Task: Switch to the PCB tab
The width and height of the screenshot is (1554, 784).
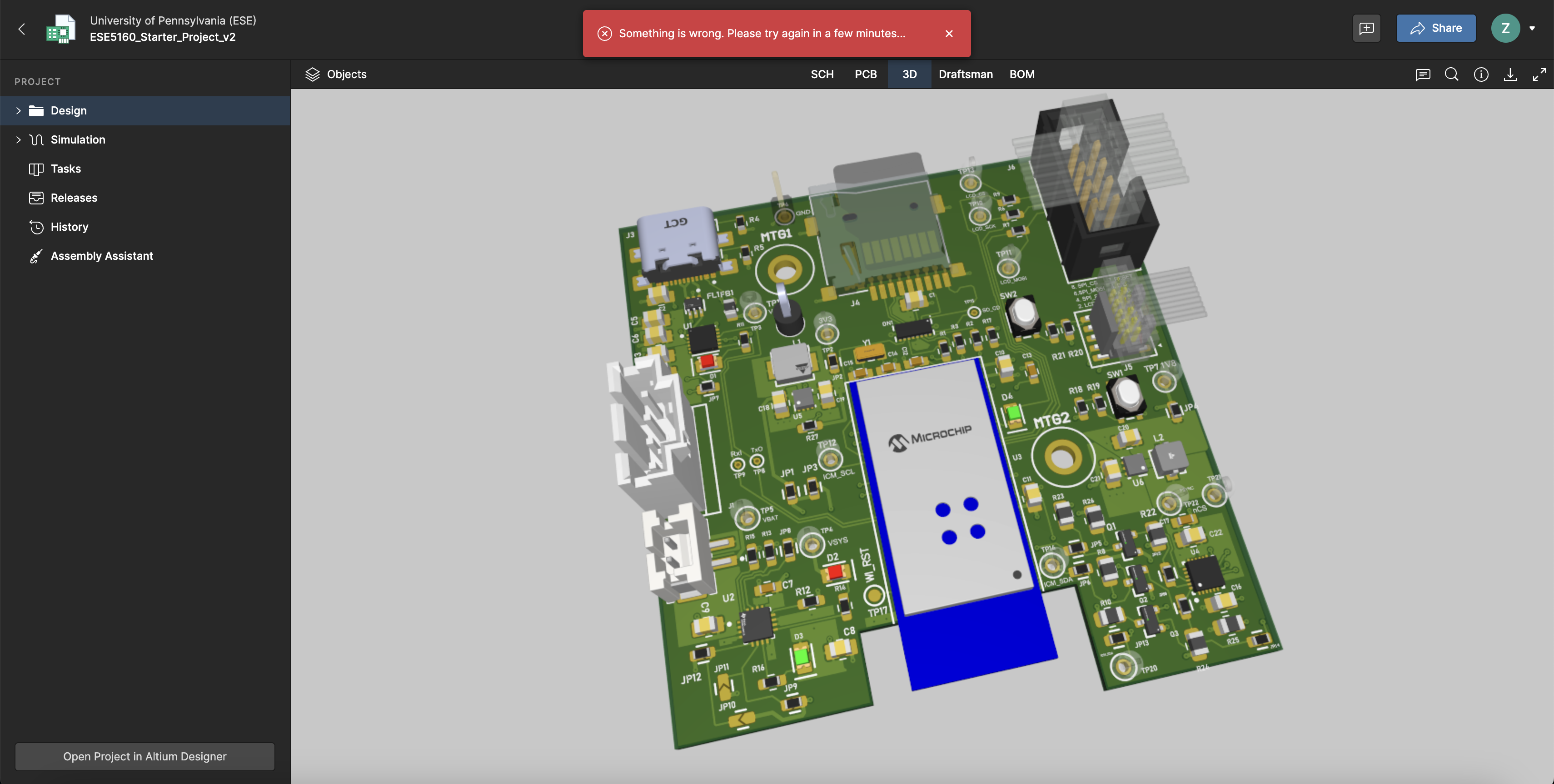Action: tap(865, 74)
